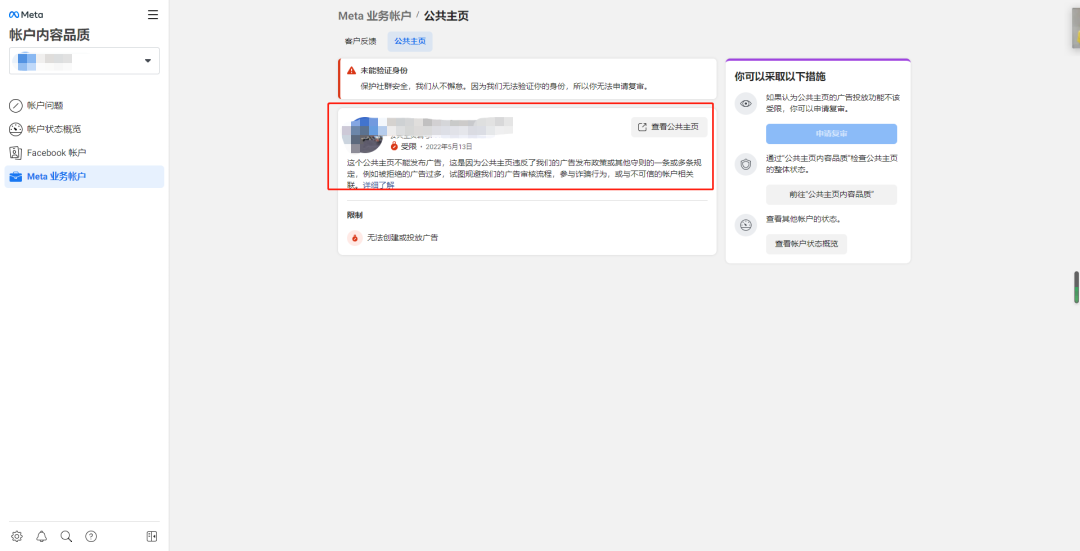Viewport: 1080px width, 551px height.
Task: Click the 无法创建或投放广告 text
Action: pos(403,238)
